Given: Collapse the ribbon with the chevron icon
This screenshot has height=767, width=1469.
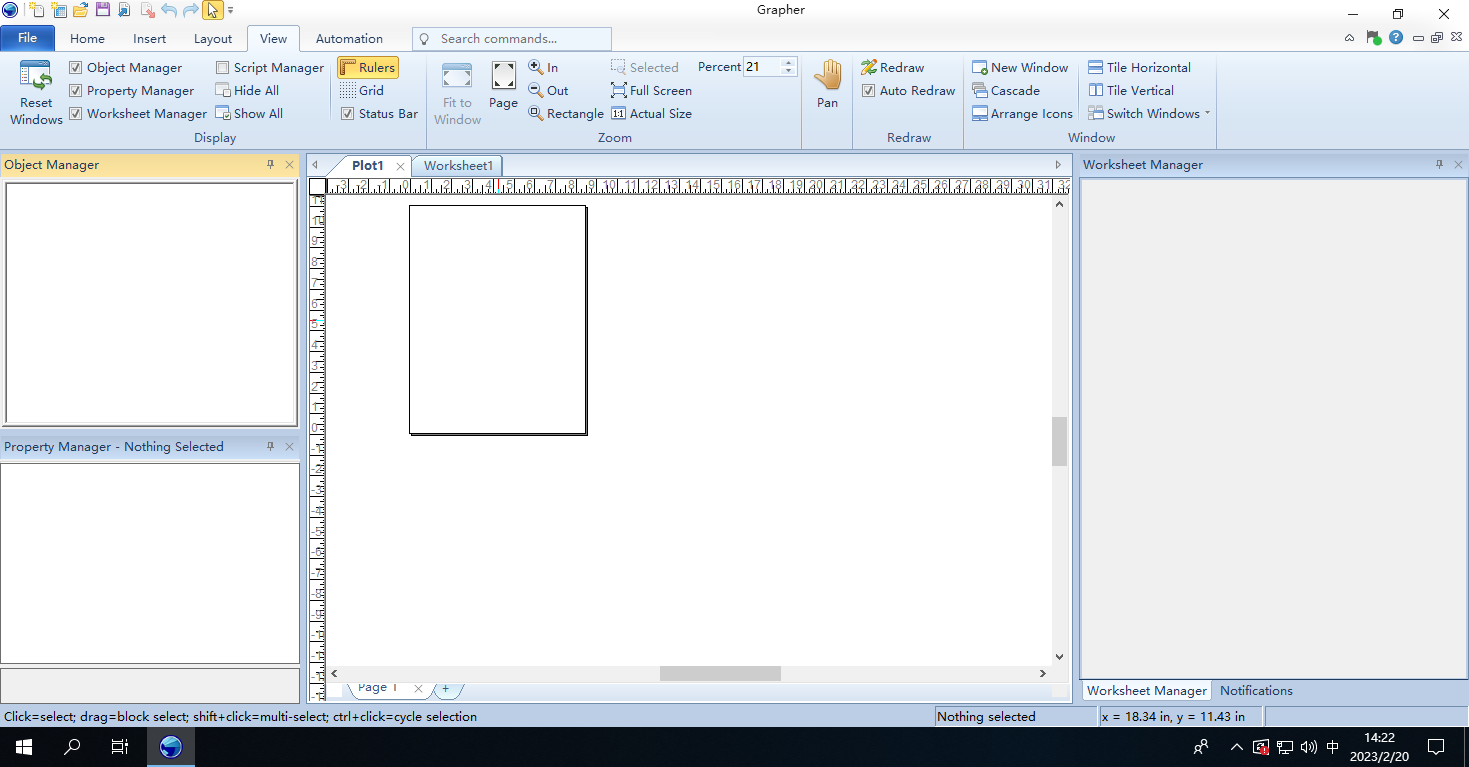Looking at the screenshot, I should tap(1350, 38).
